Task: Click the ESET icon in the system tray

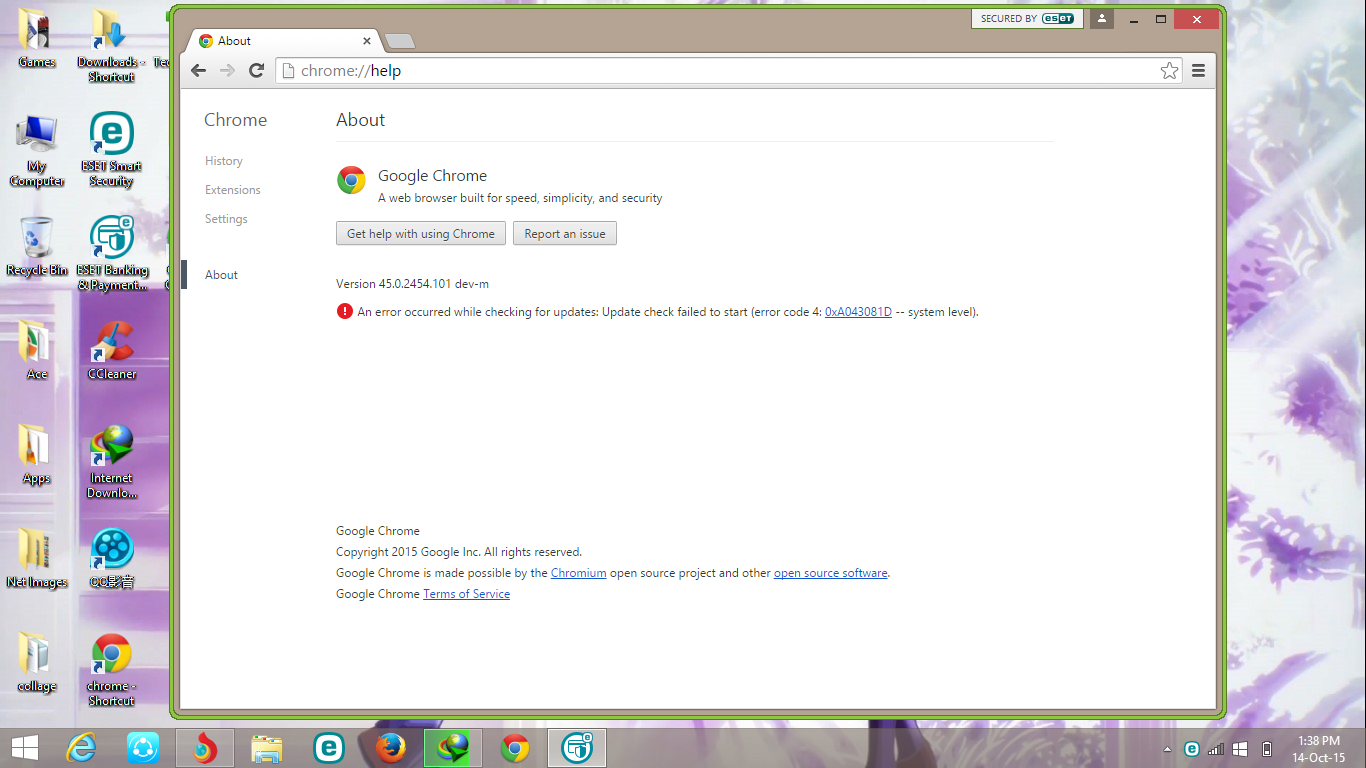Action: [1191, 749]
